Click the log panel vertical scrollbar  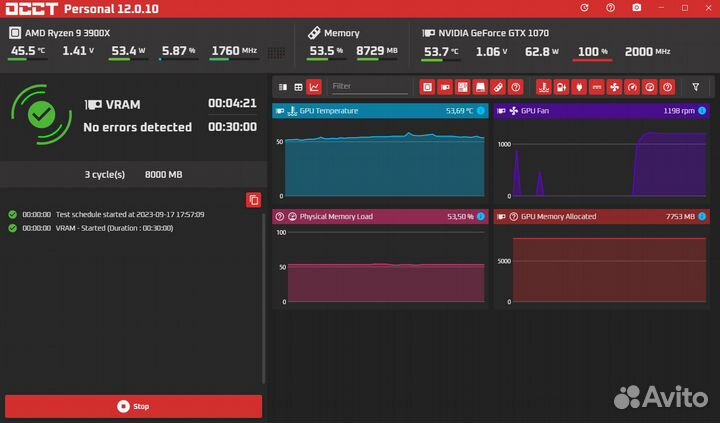264,298
